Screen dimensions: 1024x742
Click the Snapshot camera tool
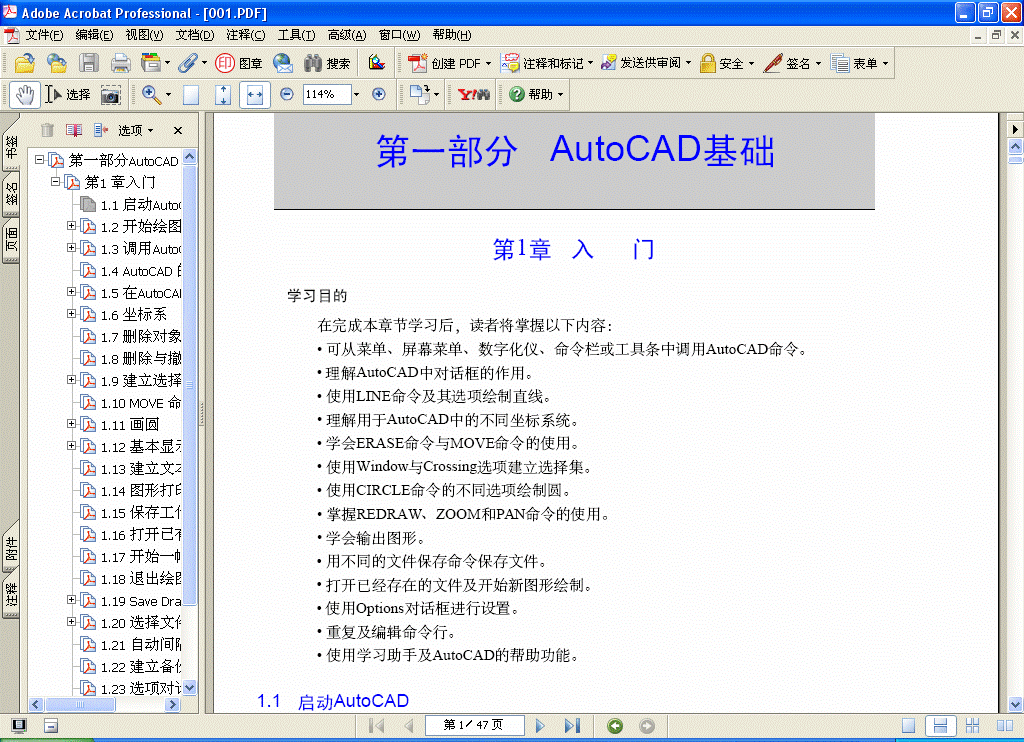coord(110,94)
